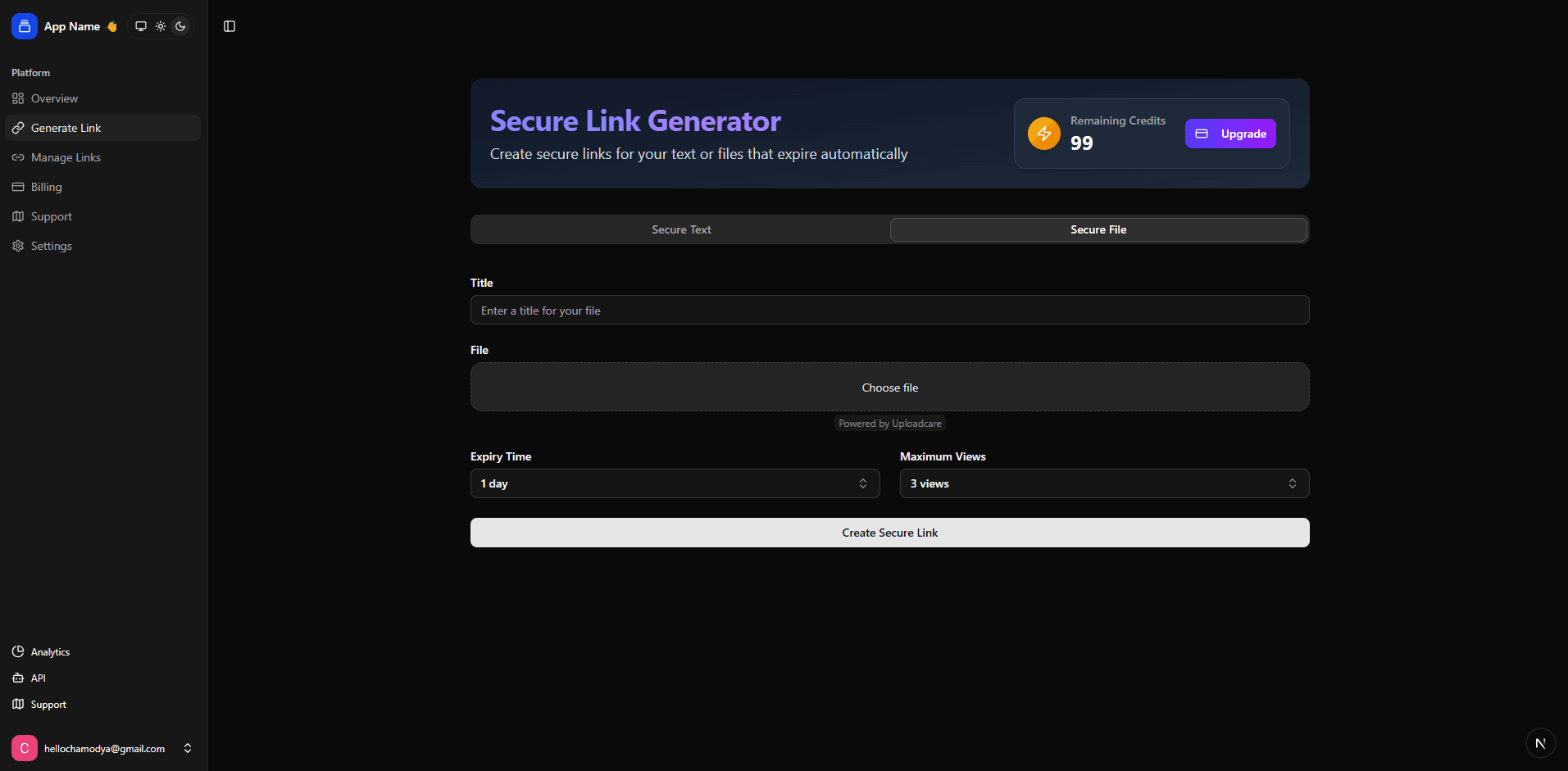Viewport: 1568px width, 771px height.
Task: Switch to dark theme moon icon
Action: 180,26
